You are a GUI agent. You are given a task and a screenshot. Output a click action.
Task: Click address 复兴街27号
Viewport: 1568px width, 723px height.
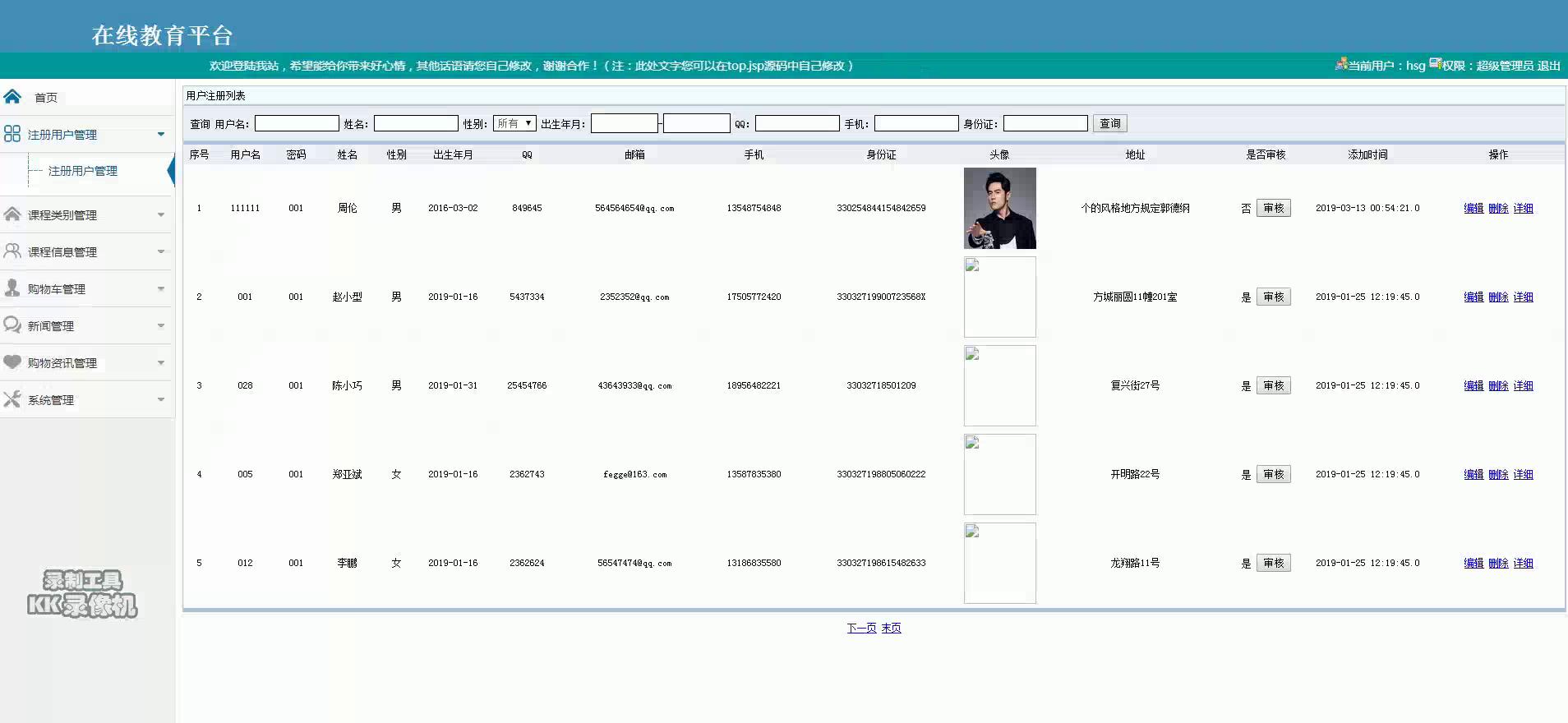tap(1135, 385)
